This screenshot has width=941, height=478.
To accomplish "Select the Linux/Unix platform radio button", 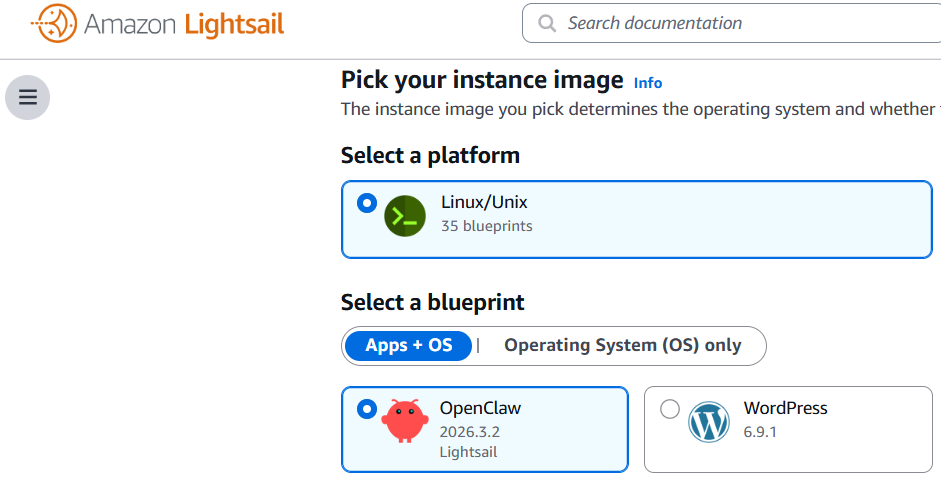I will (367, 203).
